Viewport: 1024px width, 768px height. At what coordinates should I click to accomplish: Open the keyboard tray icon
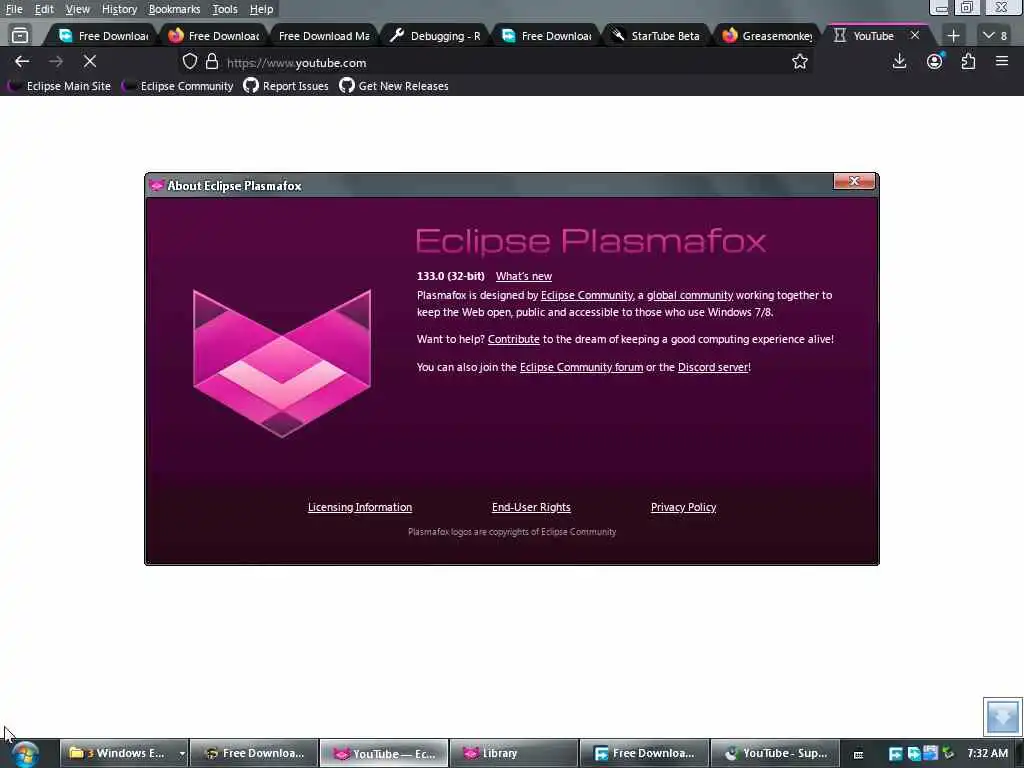858,754
